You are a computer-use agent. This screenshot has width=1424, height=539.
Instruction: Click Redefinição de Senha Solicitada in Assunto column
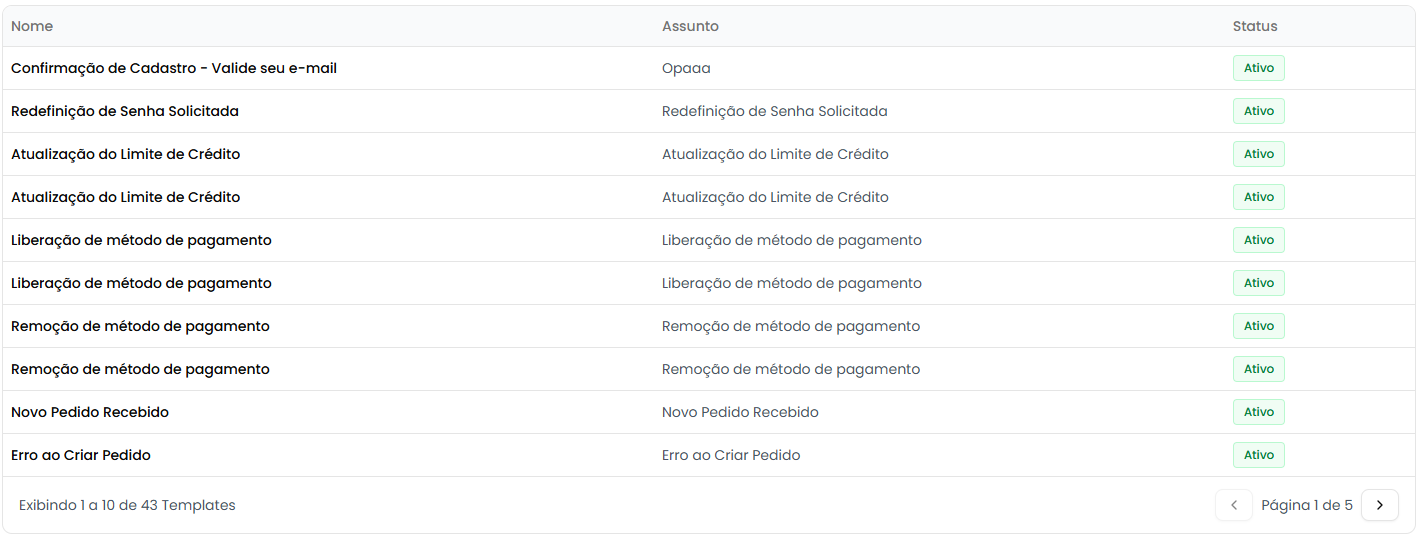click(x=775, y=111)
